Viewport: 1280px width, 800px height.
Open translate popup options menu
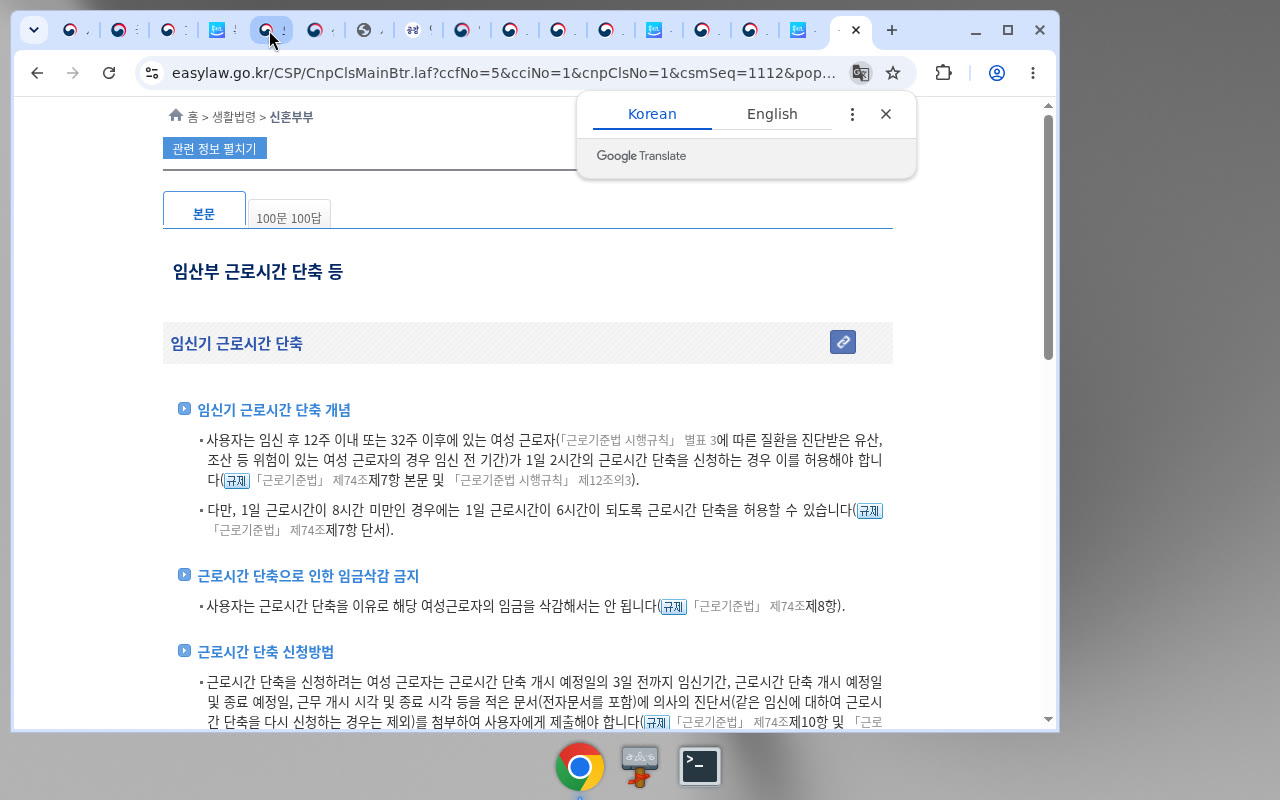852,114
